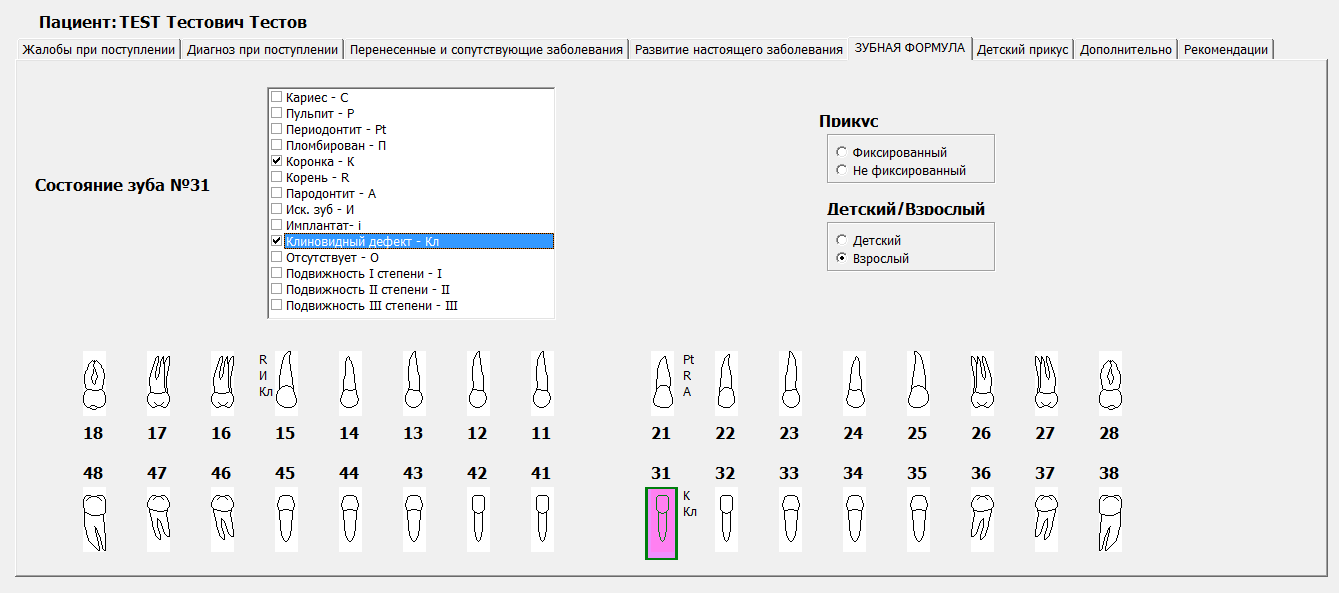
Task: Click the highlighted pink tooth 31
Action: (x=661, y=523)
